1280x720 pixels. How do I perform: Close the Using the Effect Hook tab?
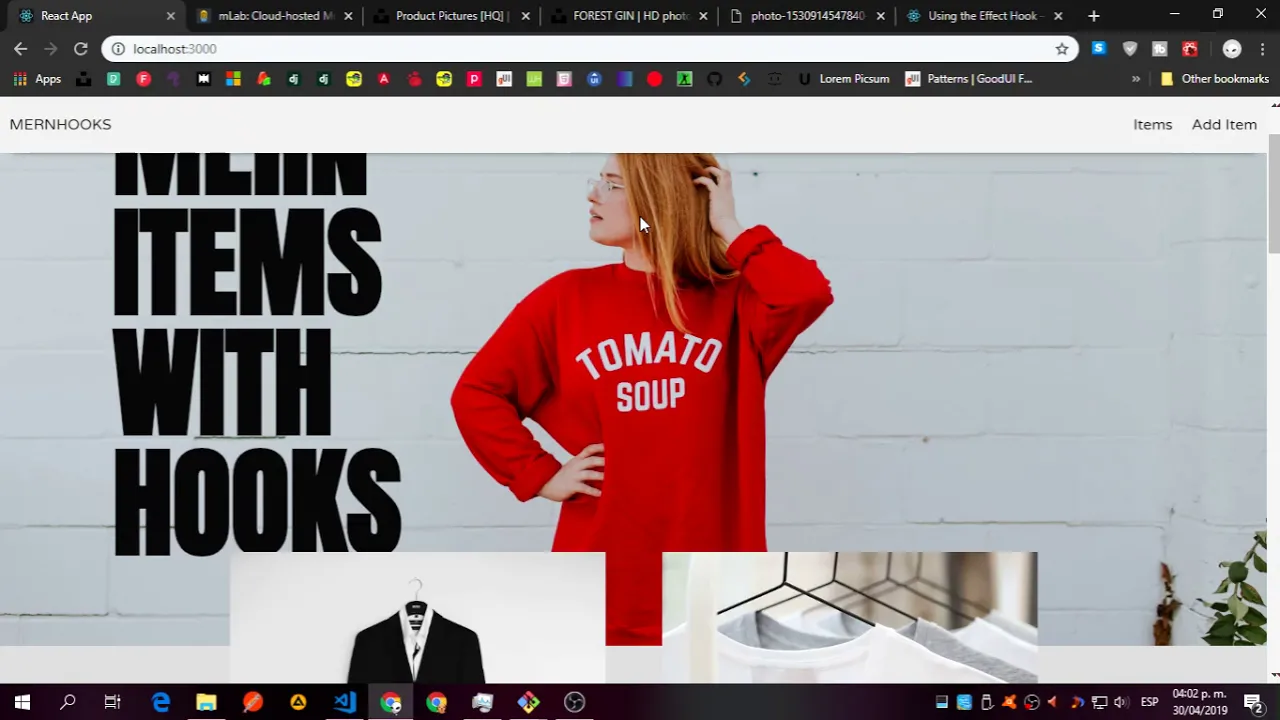click(1058, 15)
